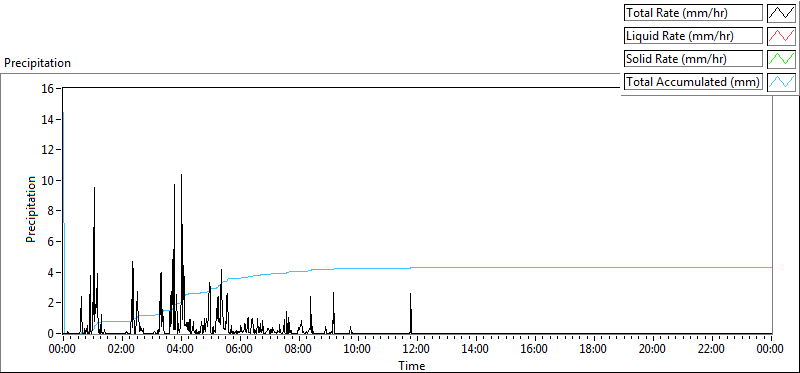The width and height of the screenshot is (800, 373).
Task: Select the Total Accumulated (mm) legend label
Action: tap(693, 82)
